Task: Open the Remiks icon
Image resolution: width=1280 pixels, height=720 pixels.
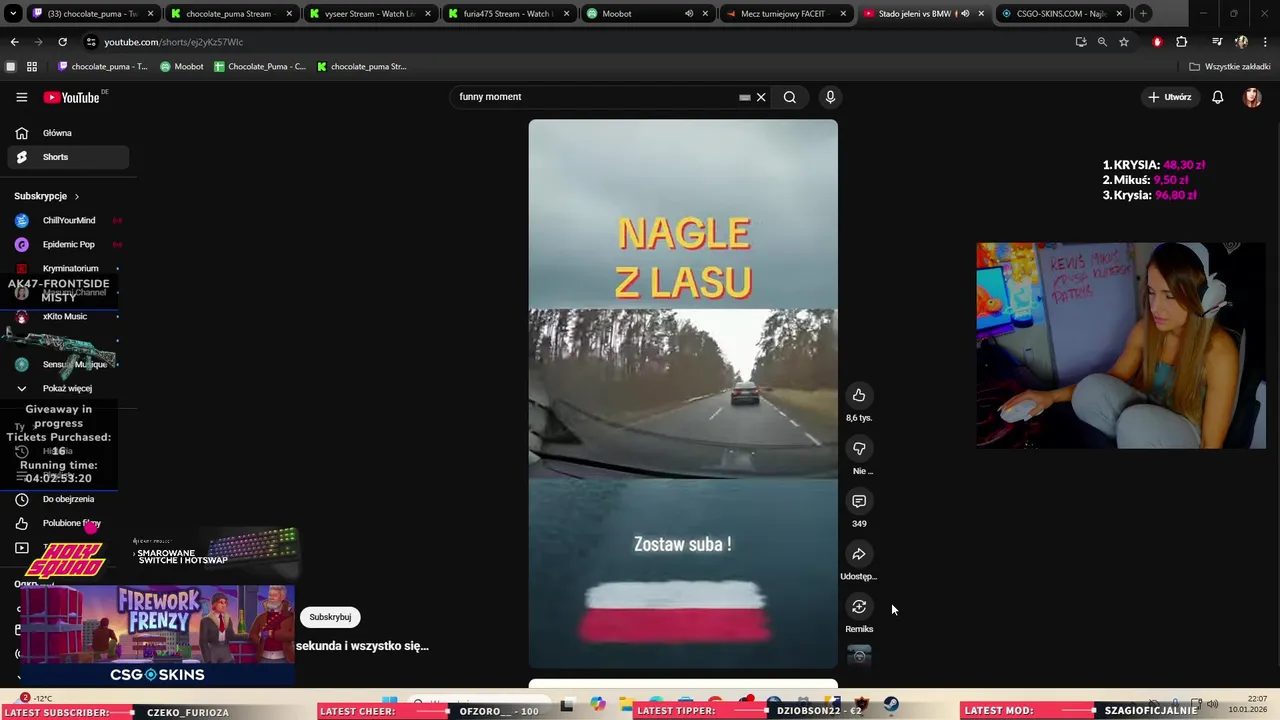Action: (x=858, y=607)
